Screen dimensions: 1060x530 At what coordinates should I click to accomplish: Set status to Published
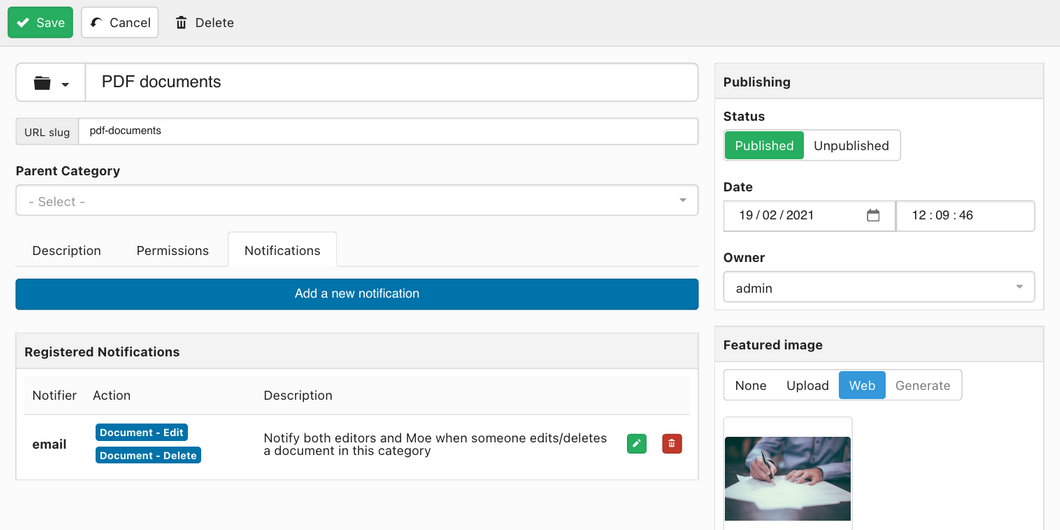point(764,145)
